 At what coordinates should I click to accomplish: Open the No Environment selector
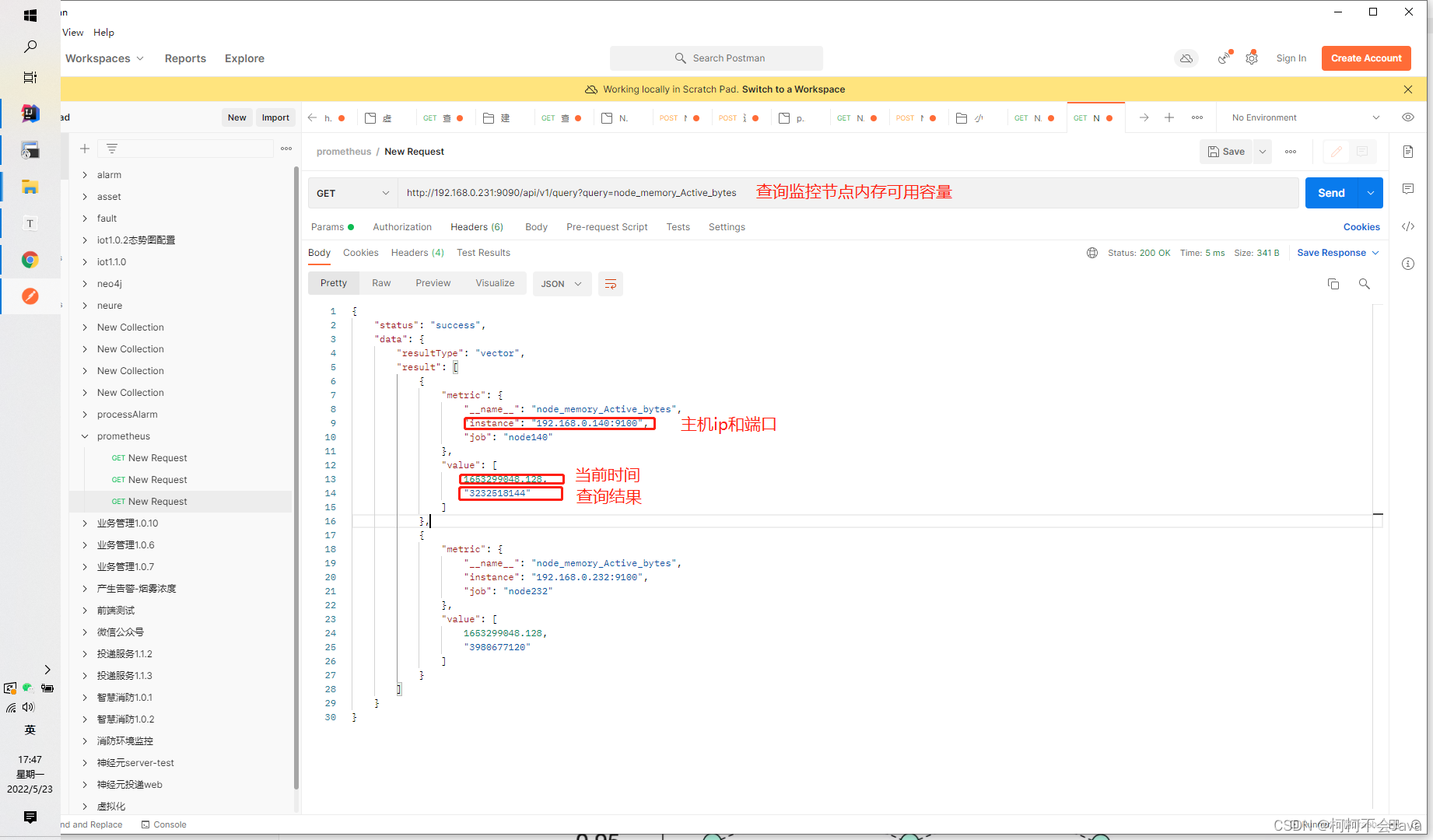1305,117
